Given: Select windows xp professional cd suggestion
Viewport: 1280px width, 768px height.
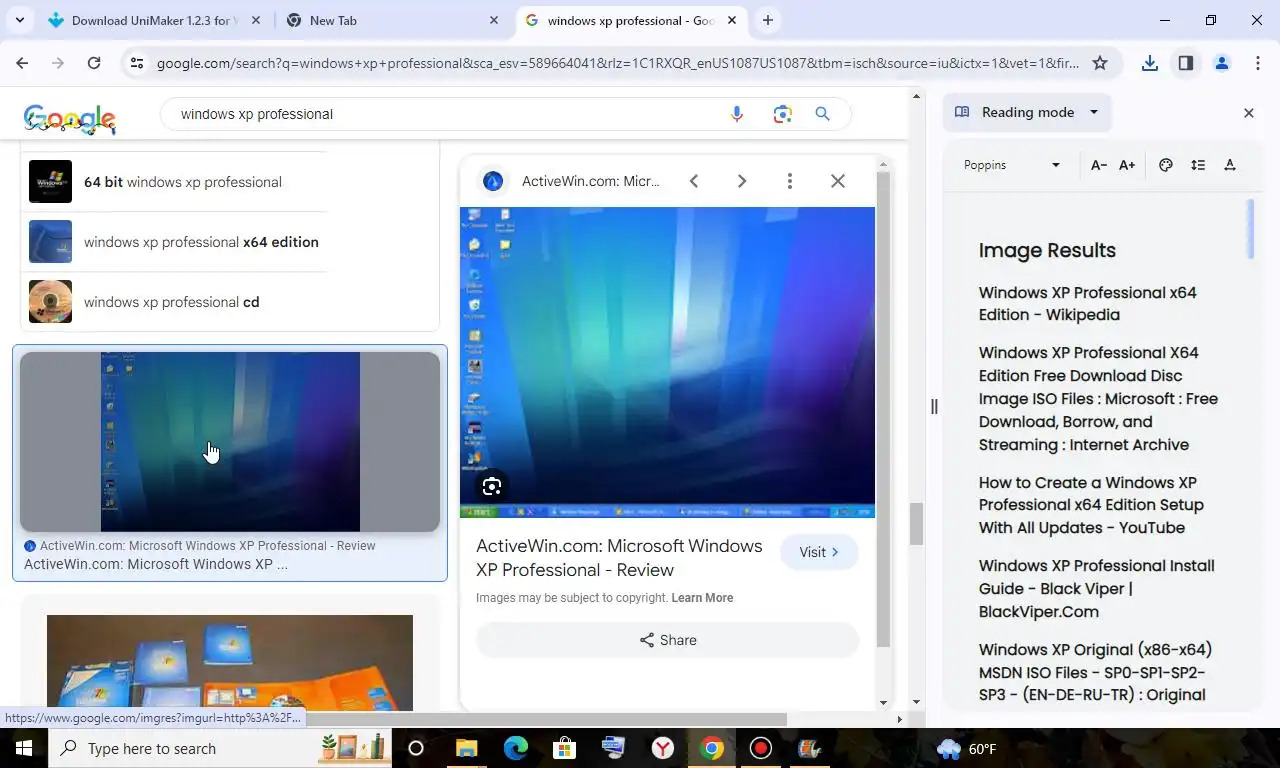Looking at the screenshot, I should (x=176, y=302).
